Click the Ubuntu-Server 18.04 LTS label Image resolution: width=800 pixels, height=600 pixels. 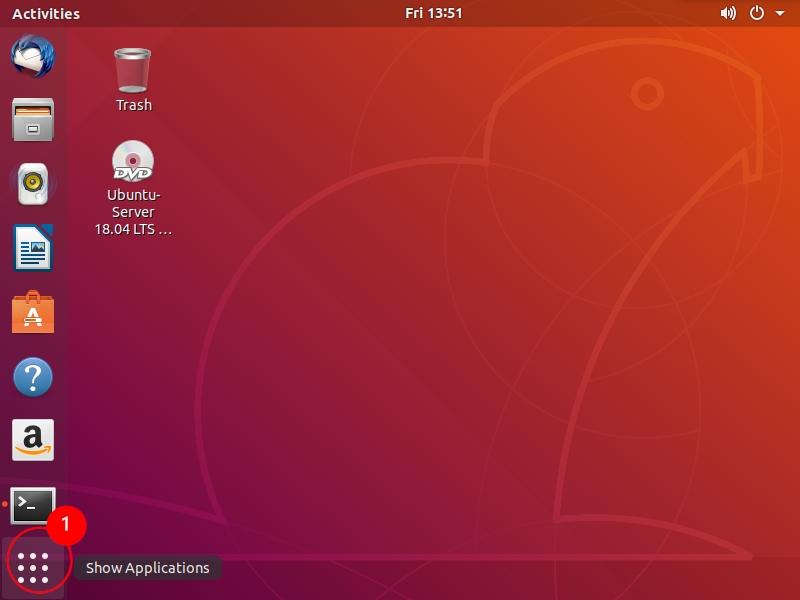coord(133,212)
